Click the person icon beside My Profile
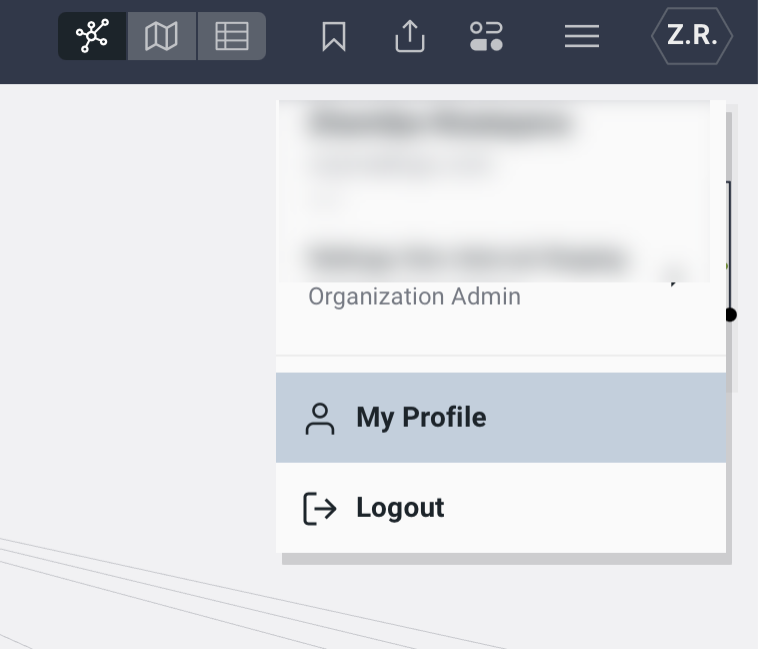The height and width of the screenshot is (650, 758). [x=320, y=418]
